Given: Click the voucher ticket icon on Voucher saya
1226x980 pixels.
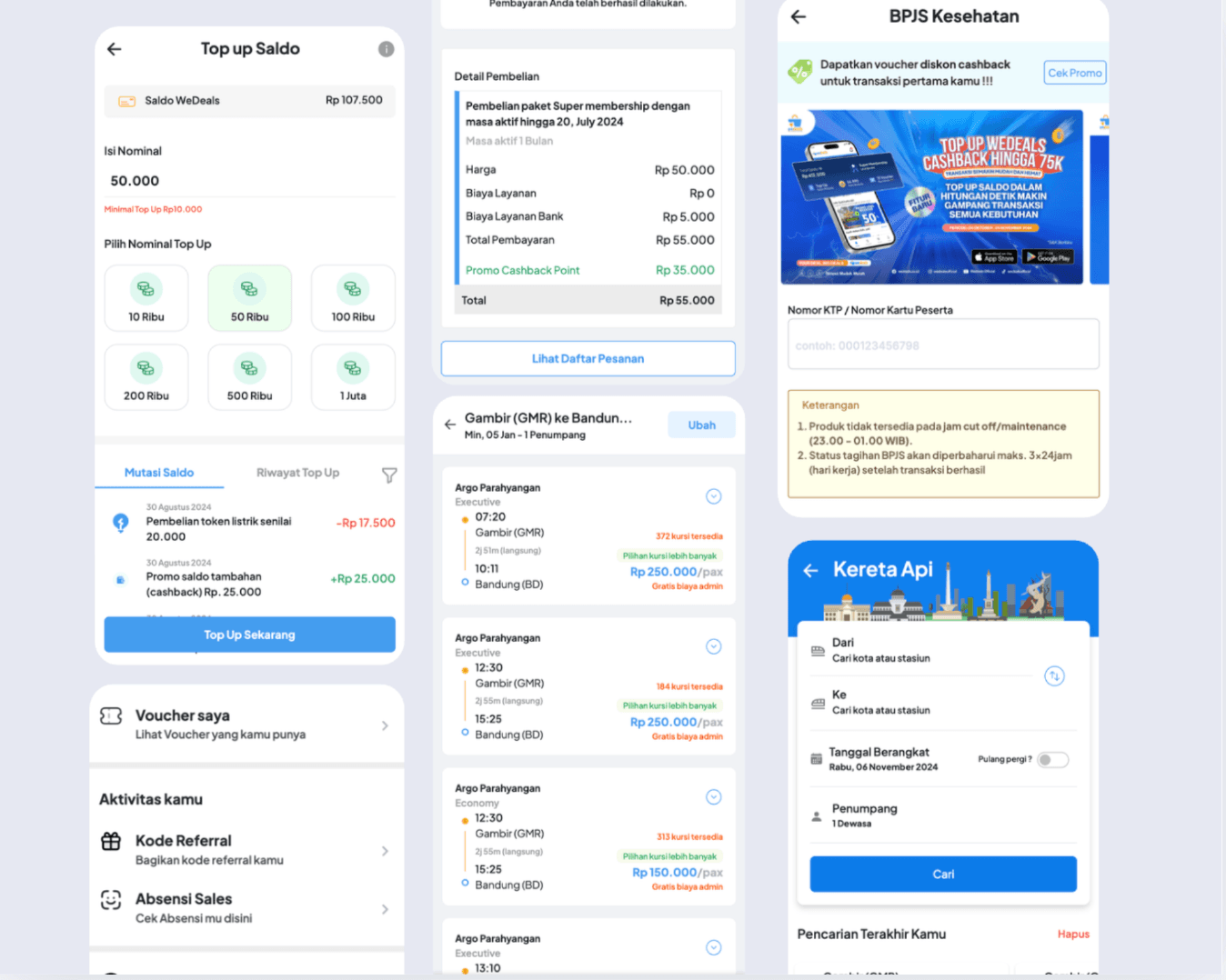Looking at the screenshot, I should pyautogui.click(x=111, y=715).
